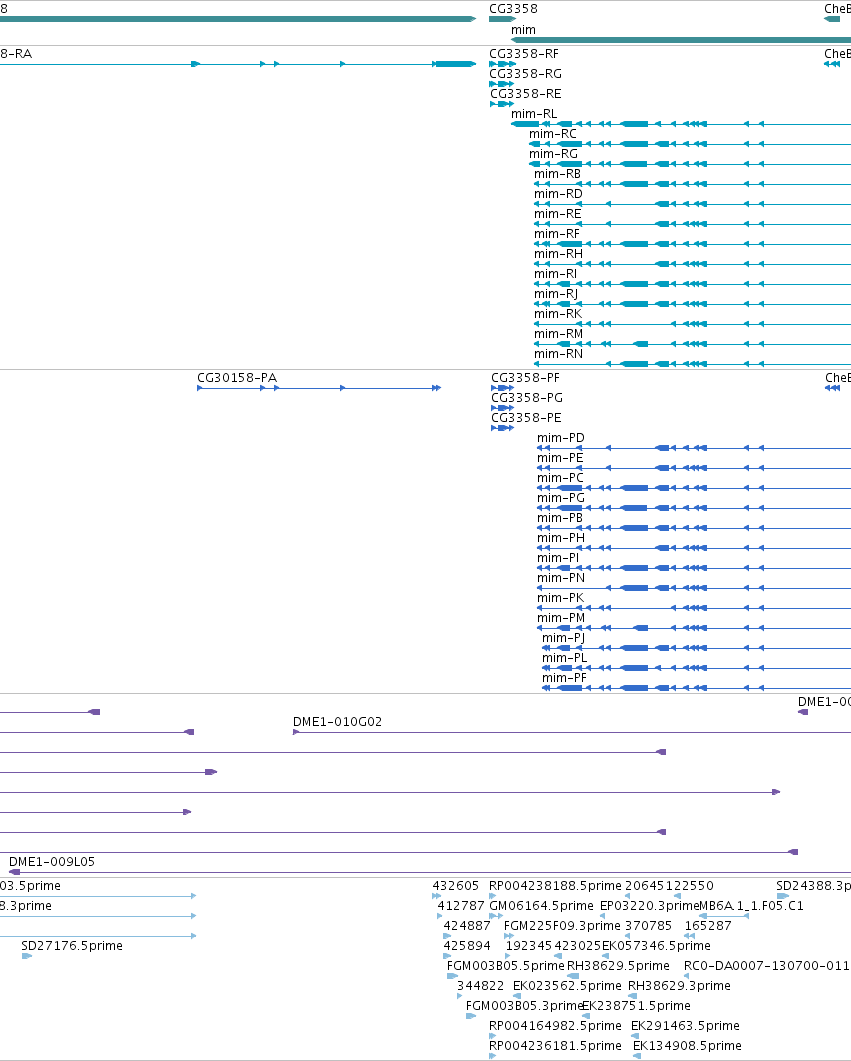Screen dimensions: 851x1061
Task: Click the mim-PD protein
Action: (x=561, y=438)
